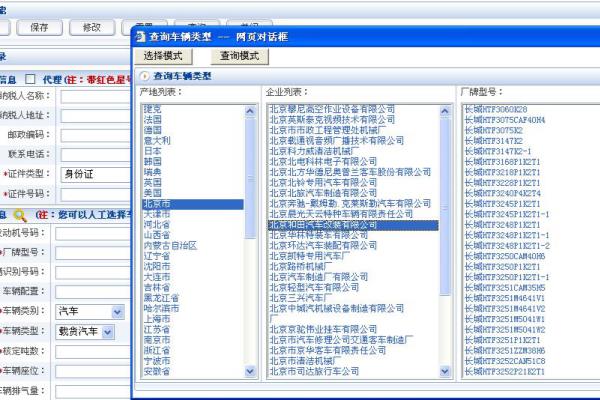
Task: Click the 企业列表 scrollbar thumb
Action: click(x=445, y=207)
